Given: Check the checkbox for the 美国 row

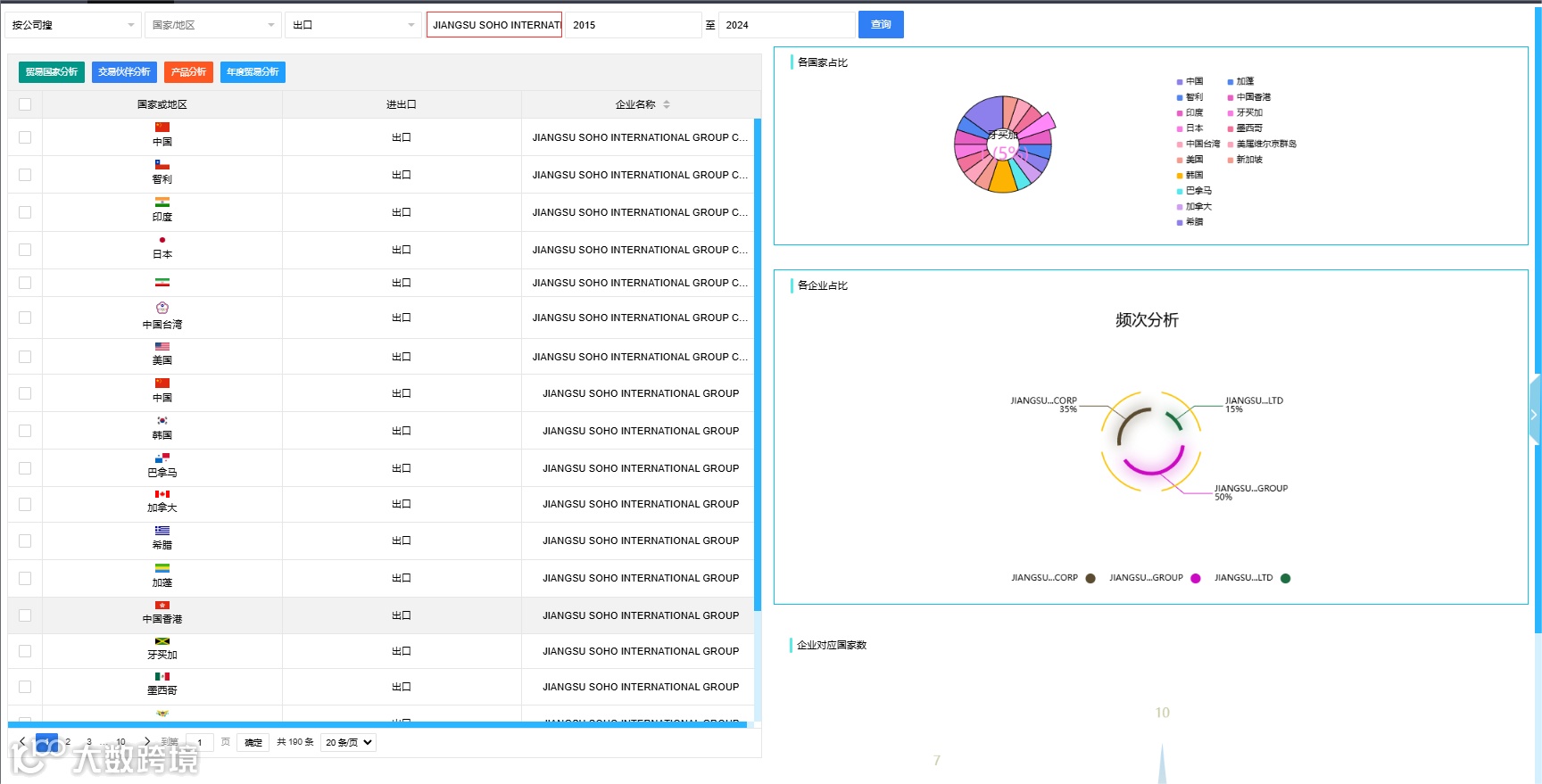Looking at the screenshot, I should pyautogui.click(x=25, y=357).
